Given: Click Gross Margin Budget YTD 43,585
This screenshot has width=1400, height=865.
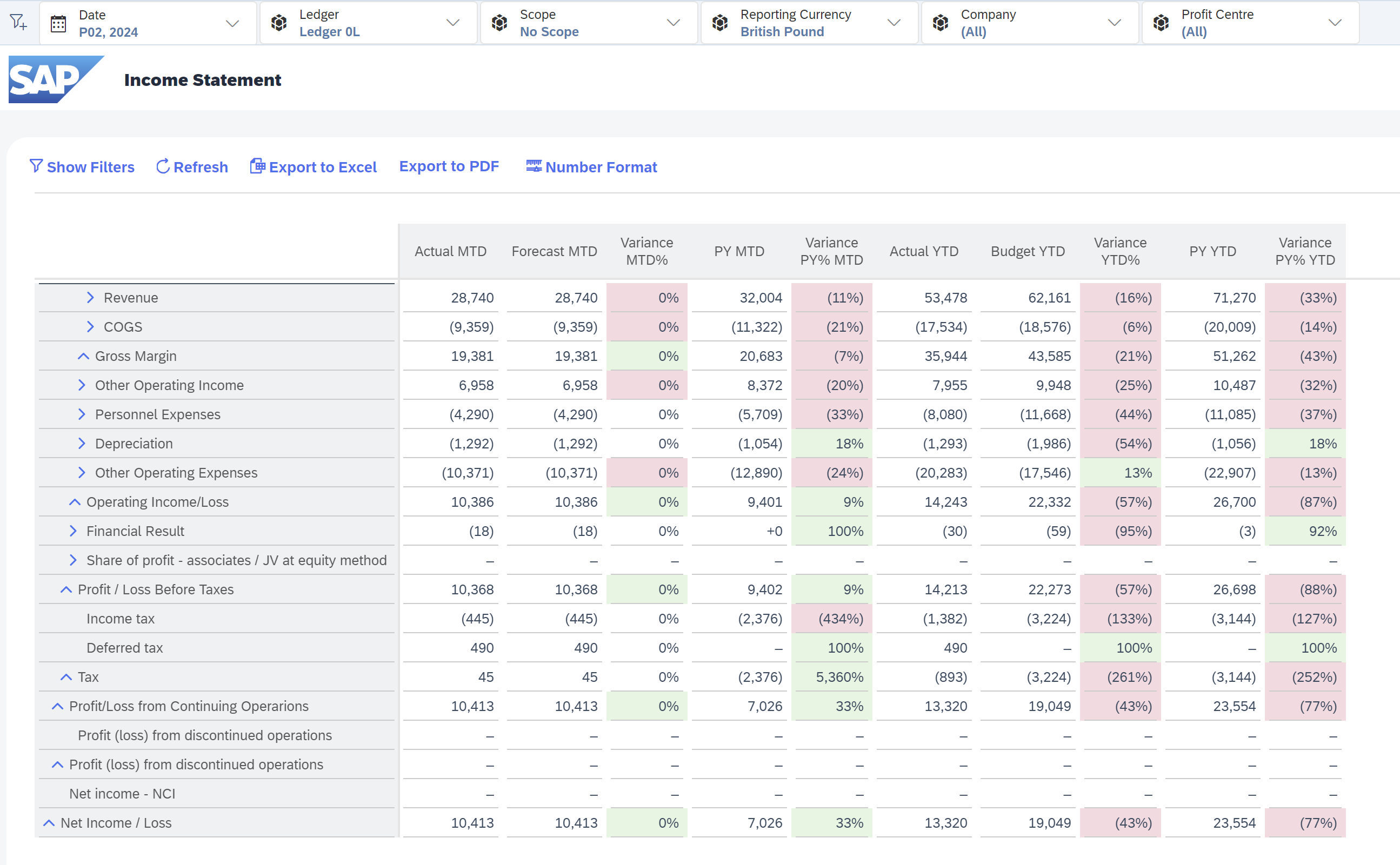Looking at the screenshot, I should tap(1050, 356).
